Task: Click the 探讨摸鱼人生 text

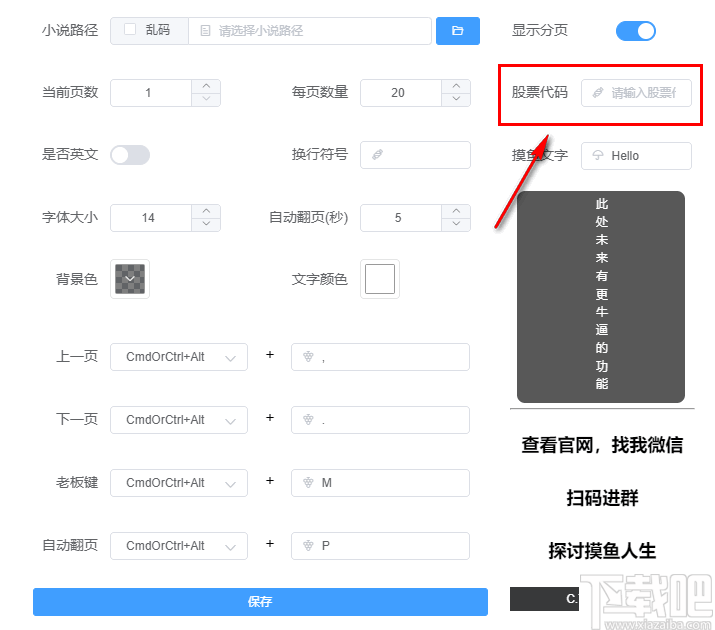Action: click(602, 551)
